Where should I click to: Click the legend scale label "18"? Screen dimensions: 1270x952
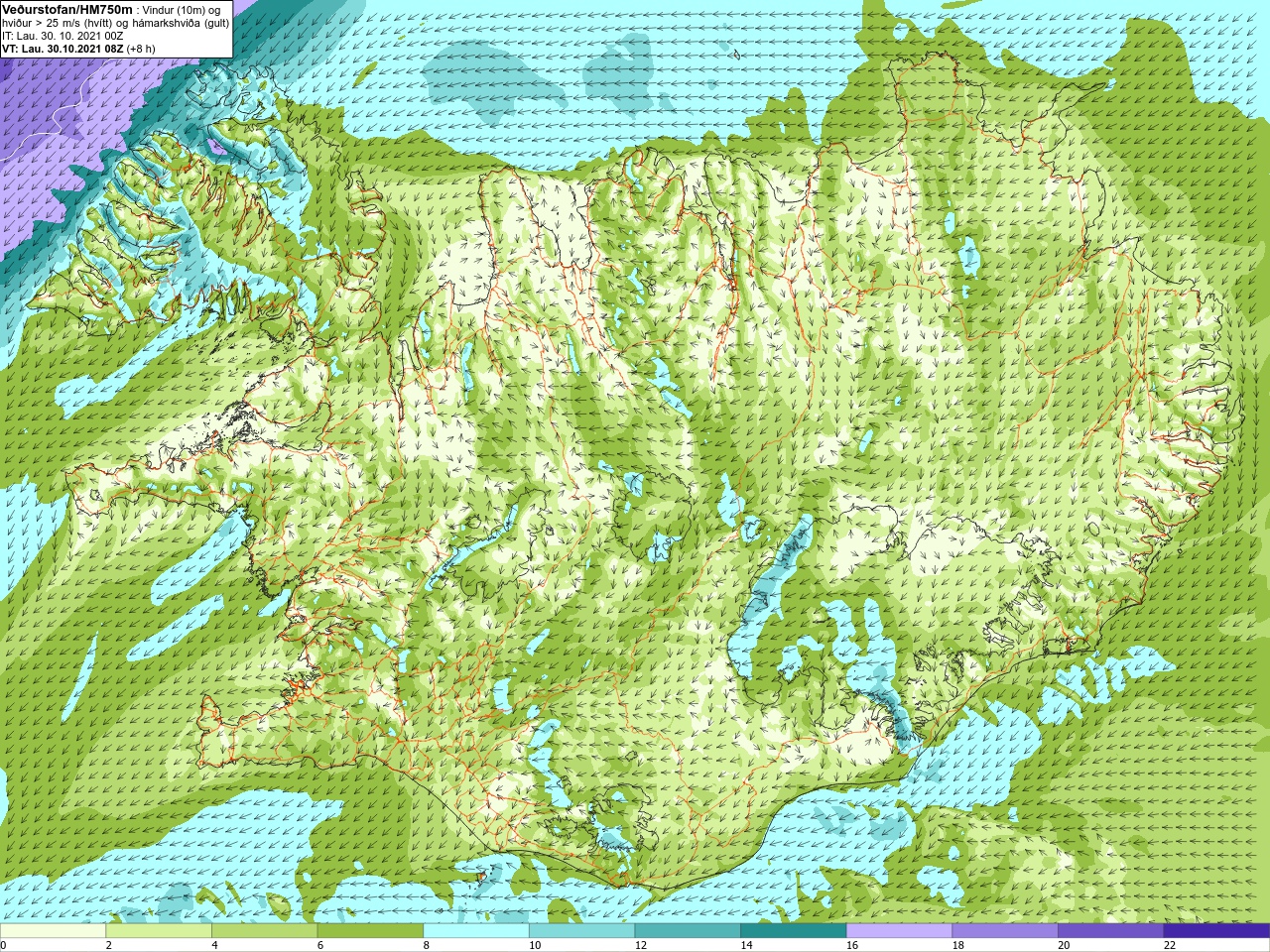coord(958,945)
